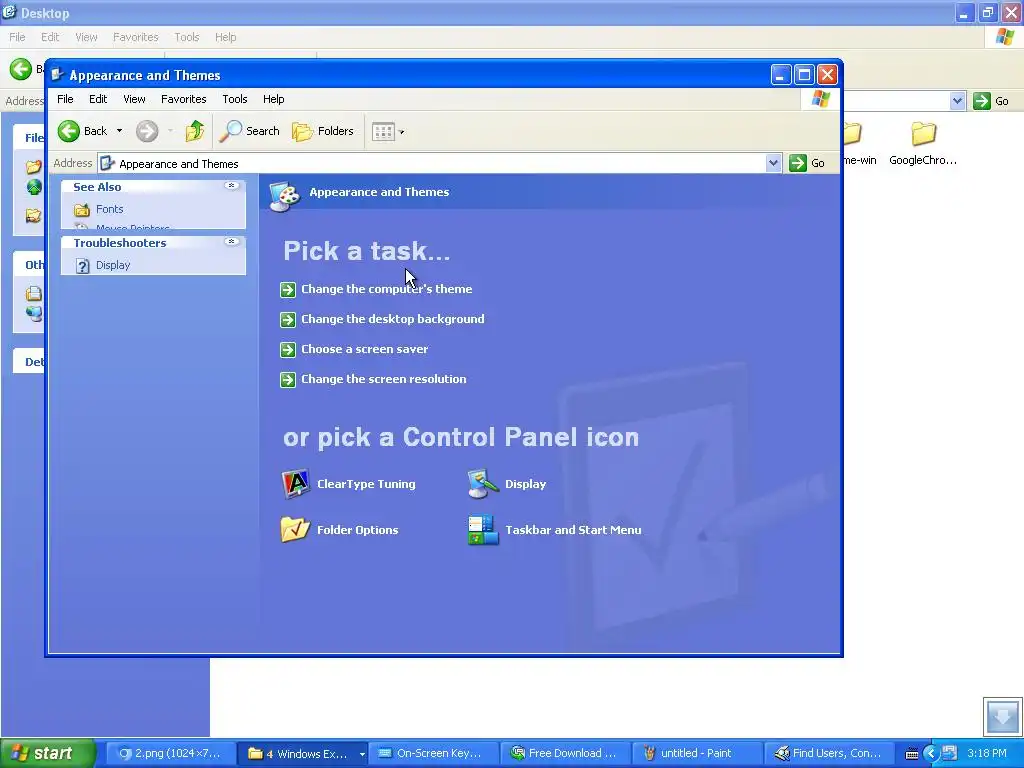Click the Fonts folder icon
Image resolution: width=1024 pixels, height=768 pixels.
click(82, 210)
